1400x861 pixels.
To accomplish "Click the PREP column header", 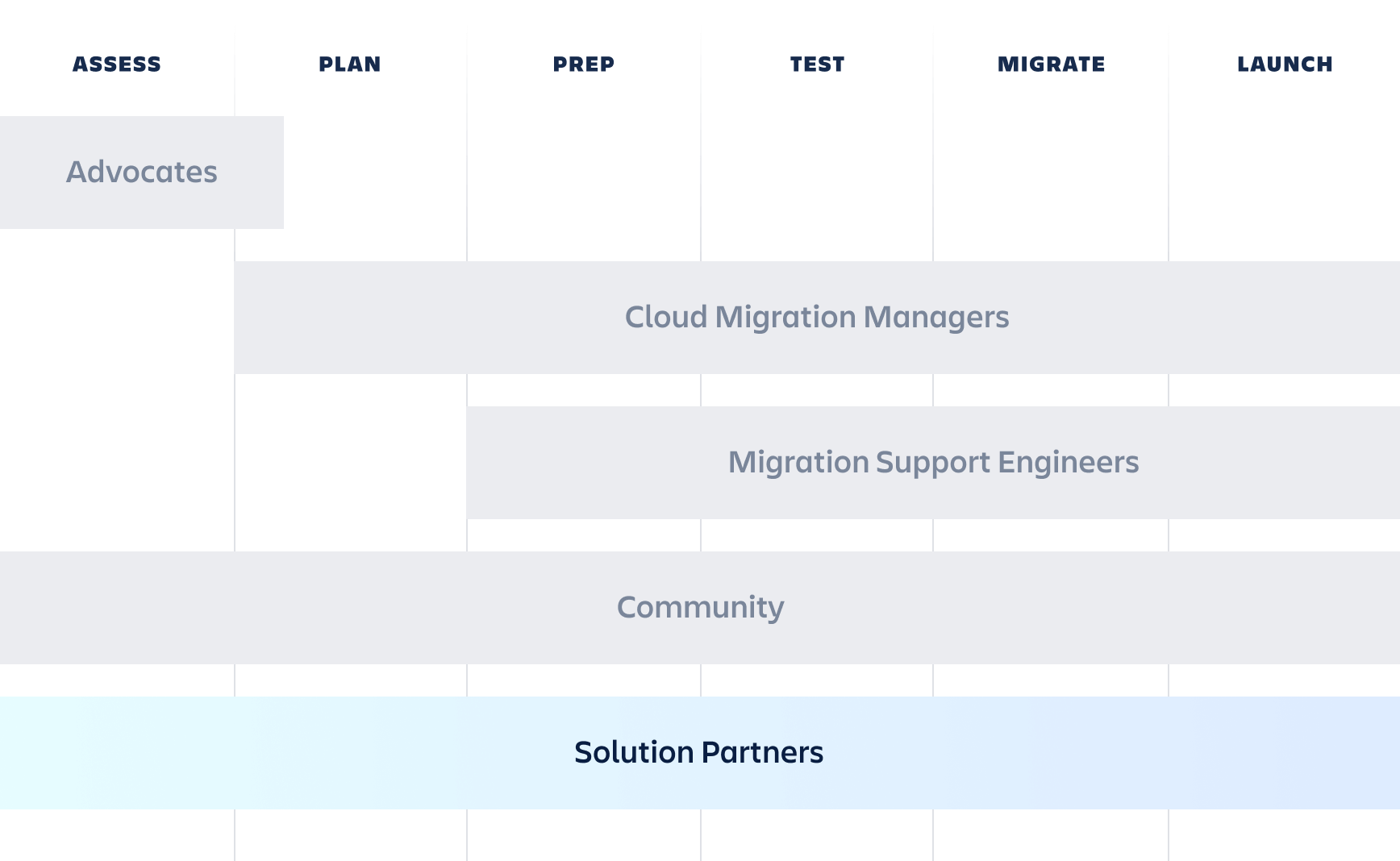I will (x=583, y=64).
